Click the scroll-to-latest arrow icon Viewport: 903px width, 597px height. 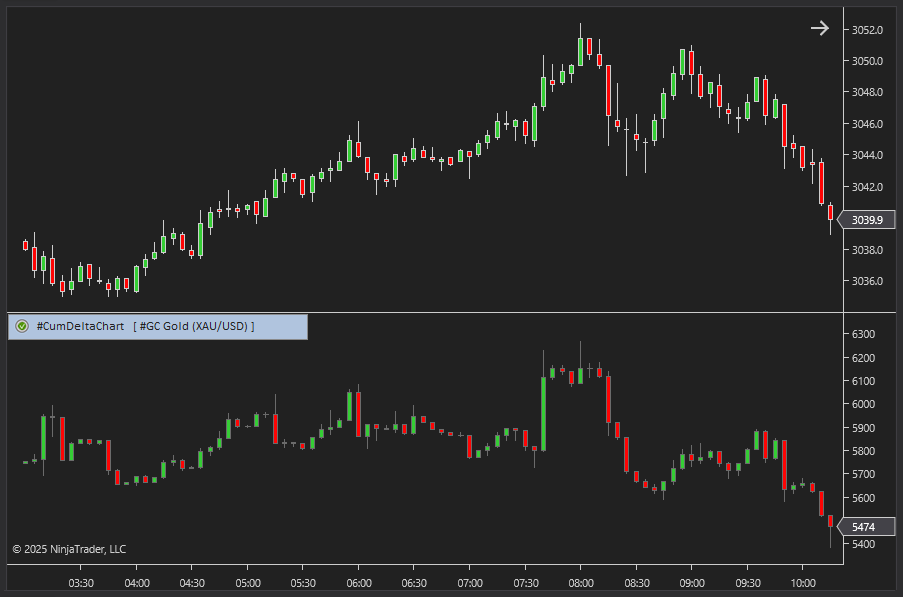tap(820, 28)
